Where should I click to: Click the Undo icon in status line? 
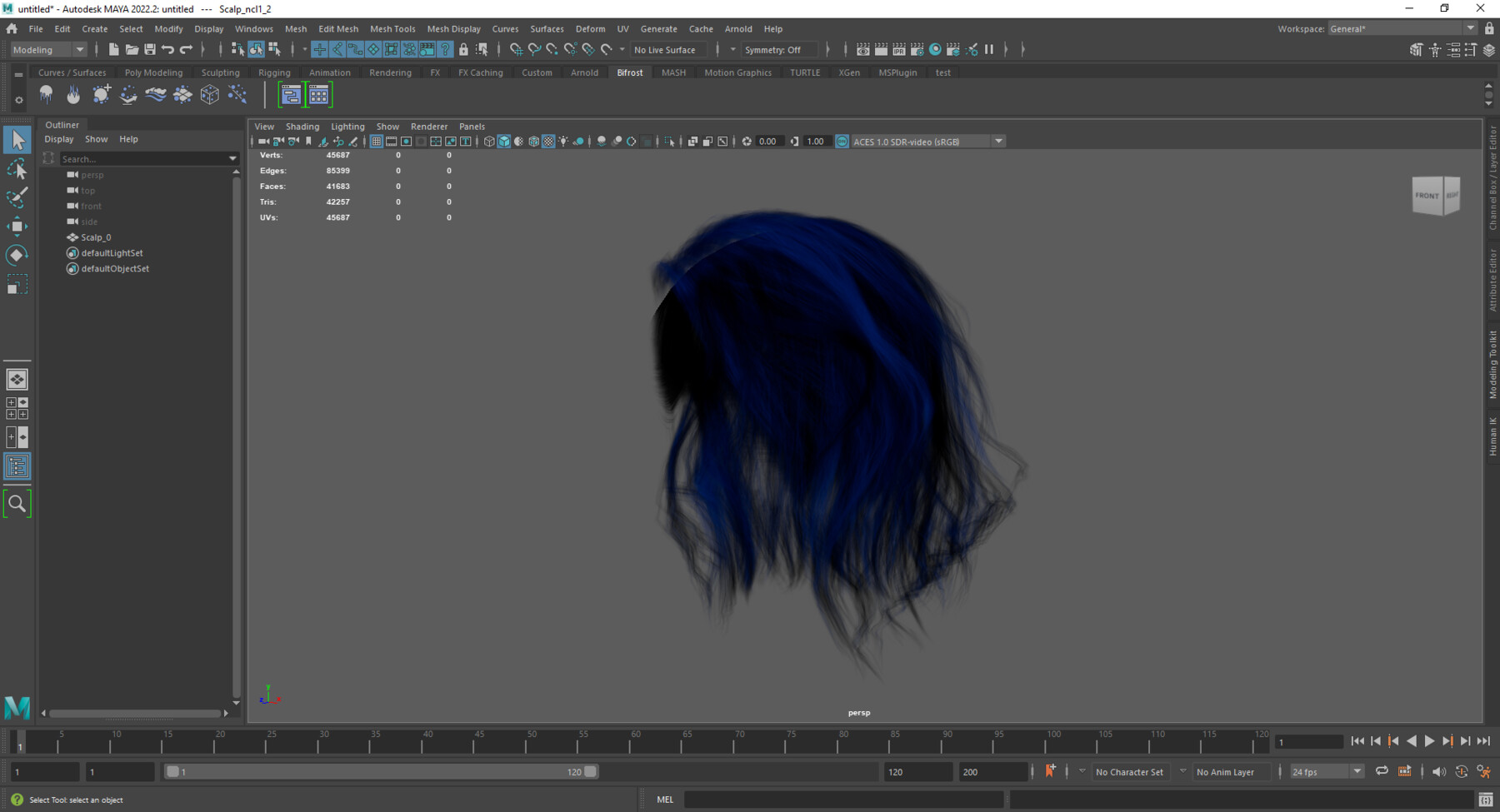pos(168,50)
